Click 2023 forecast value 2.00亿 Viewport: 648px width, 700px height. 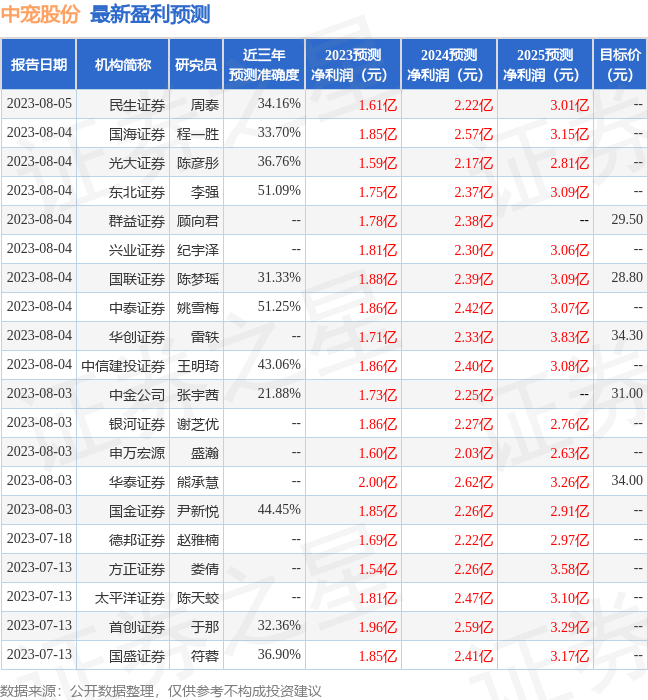point(378,483)
